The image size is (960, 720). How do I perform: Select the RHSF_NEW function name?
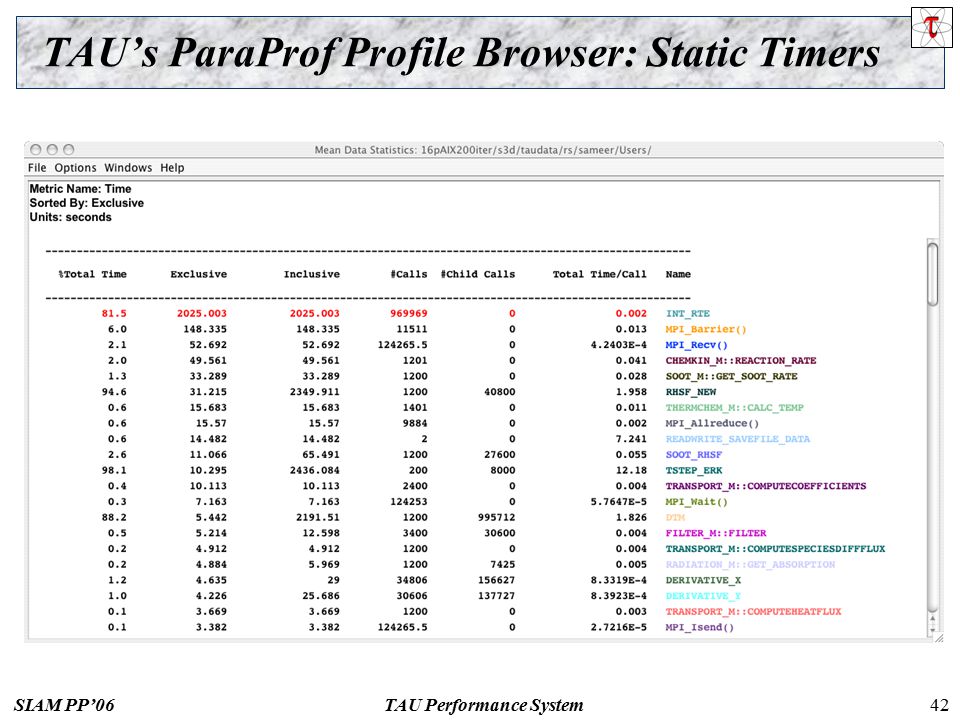tap(691, 392)
